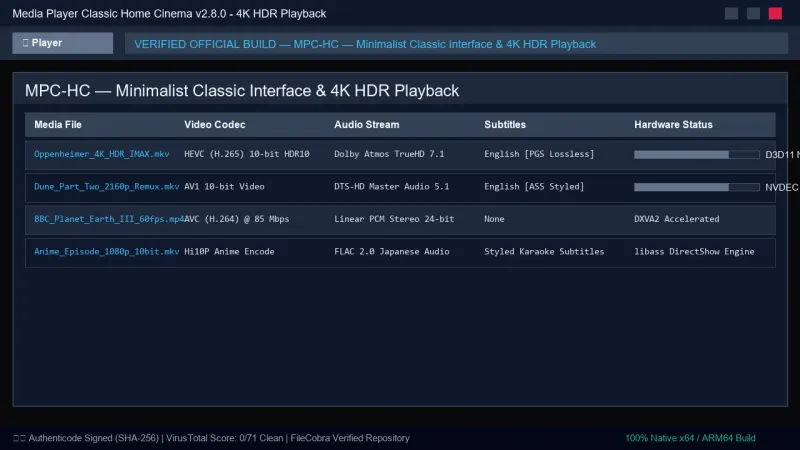Select the Media File column header
This screenshot has height=450, width=800.
(58, 124)
